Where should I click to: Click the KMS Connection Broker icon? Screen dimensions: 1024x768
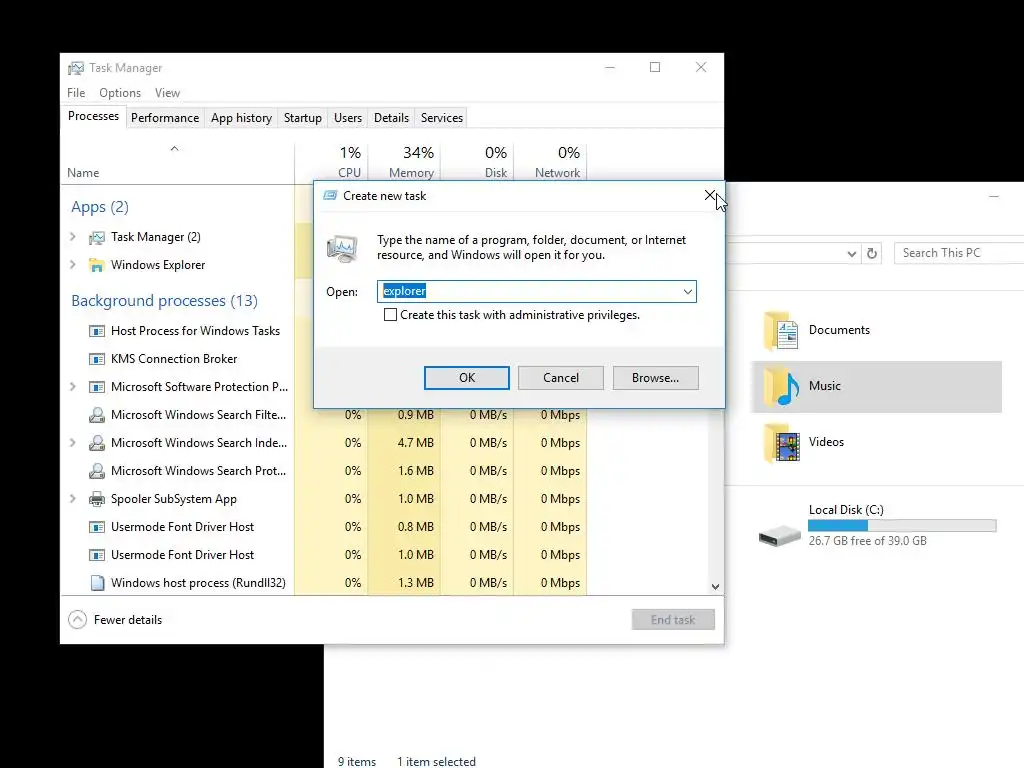click(97, 359)
